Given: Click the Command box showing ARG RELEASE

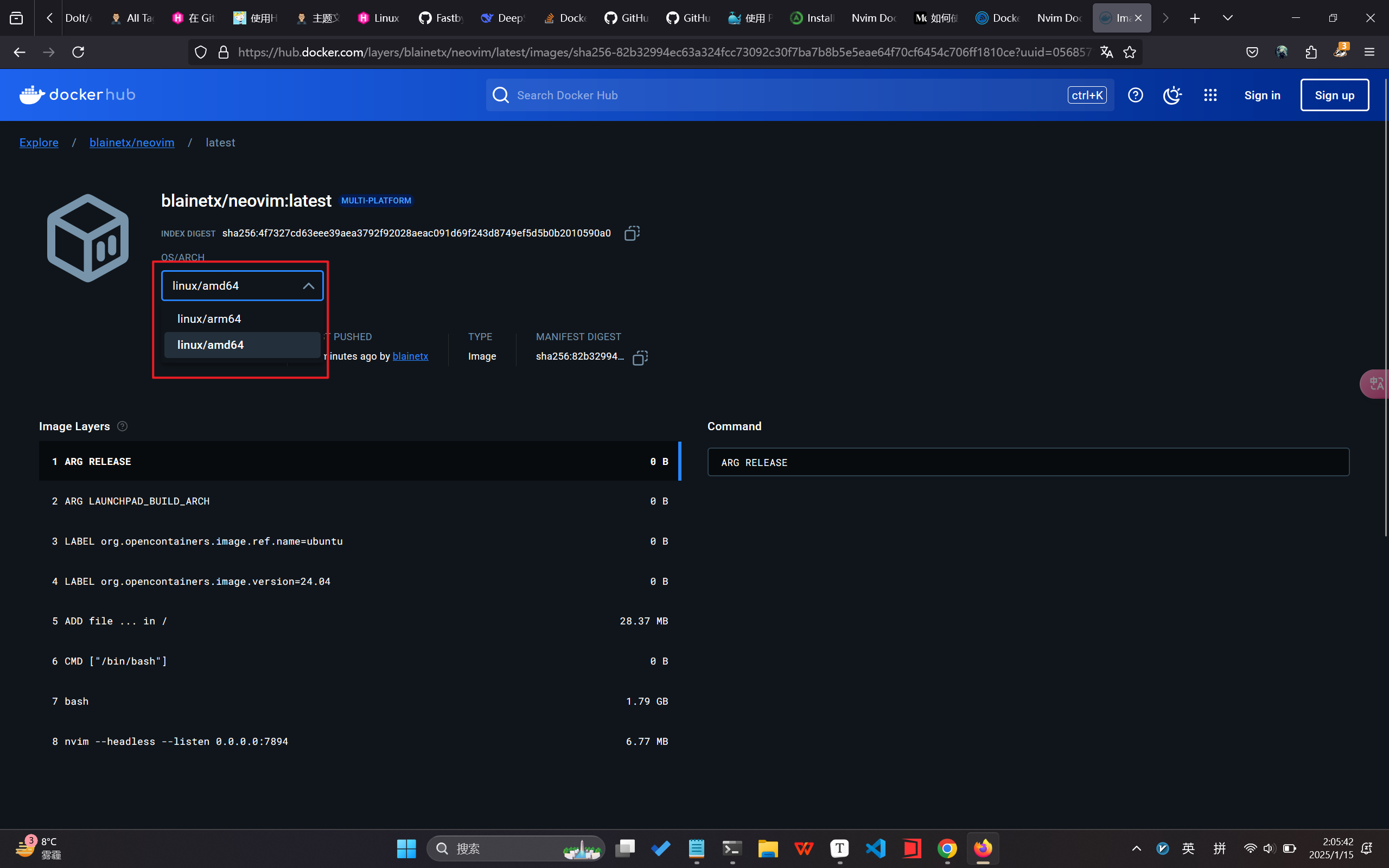Looking at the screenshot, I should pyautogui.click(x=1028, y=462).
